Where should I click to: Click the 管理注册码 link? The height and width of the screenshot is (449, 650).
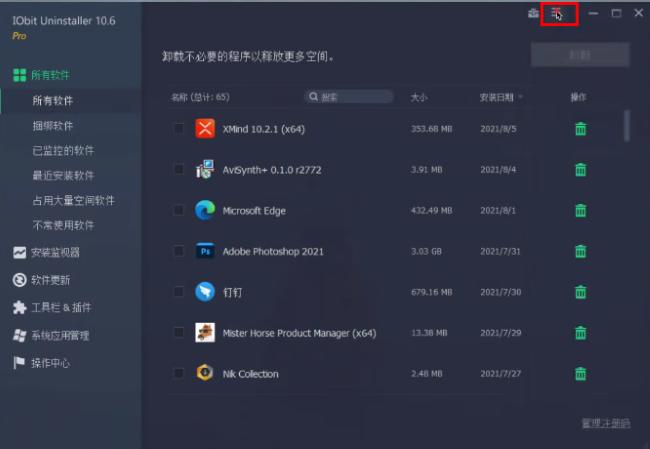click(605, 424)
